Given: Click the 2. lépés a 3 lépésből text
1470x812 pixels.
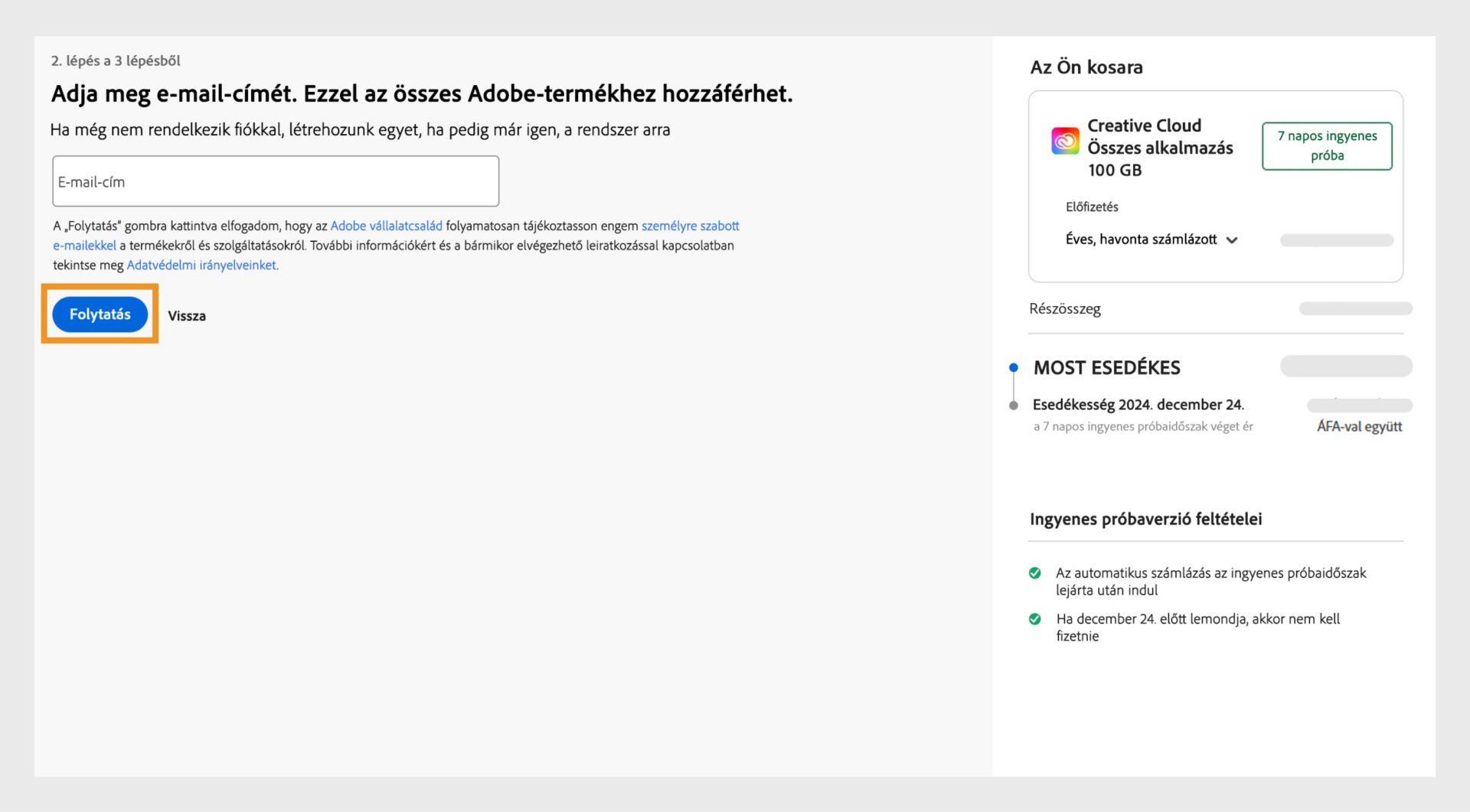Looking at the screenshot, I should pyautogui.click(x=116, y=60).
